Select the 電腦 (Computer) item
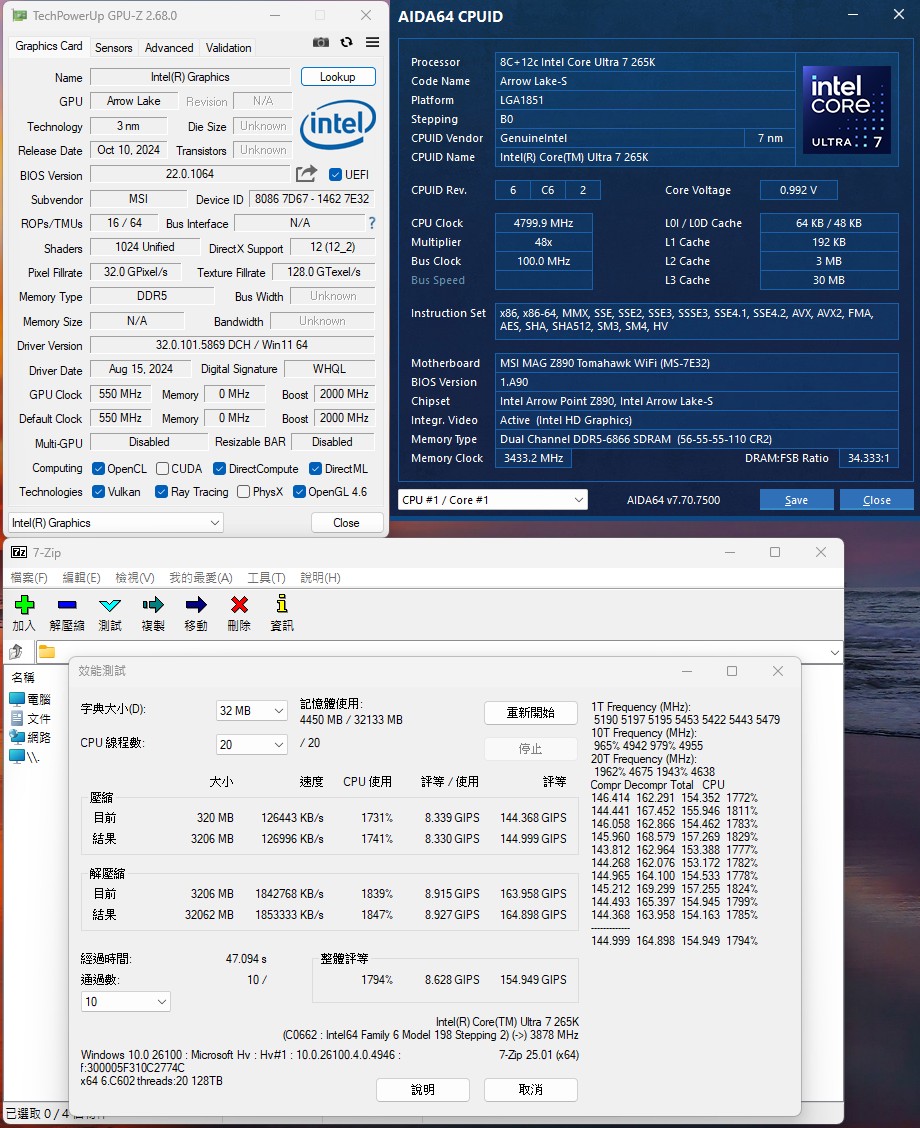Viewport: 920px width, 1128px height. [30, 699]
